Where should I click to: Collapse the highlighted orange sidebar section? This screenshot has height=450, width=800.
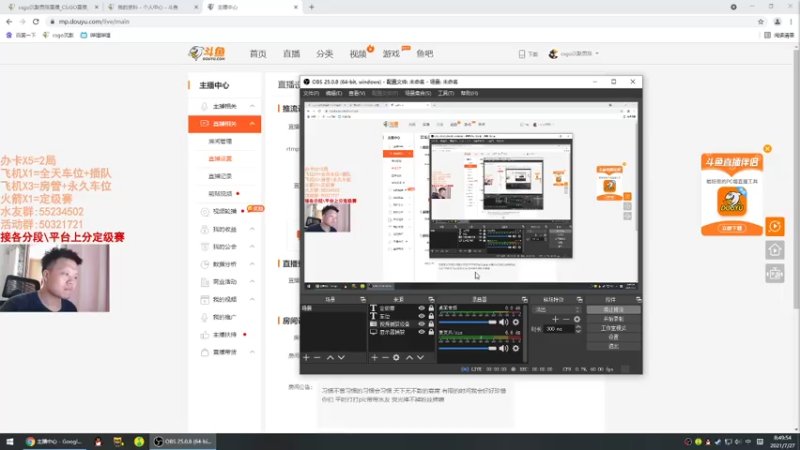[x=252, y=123]
